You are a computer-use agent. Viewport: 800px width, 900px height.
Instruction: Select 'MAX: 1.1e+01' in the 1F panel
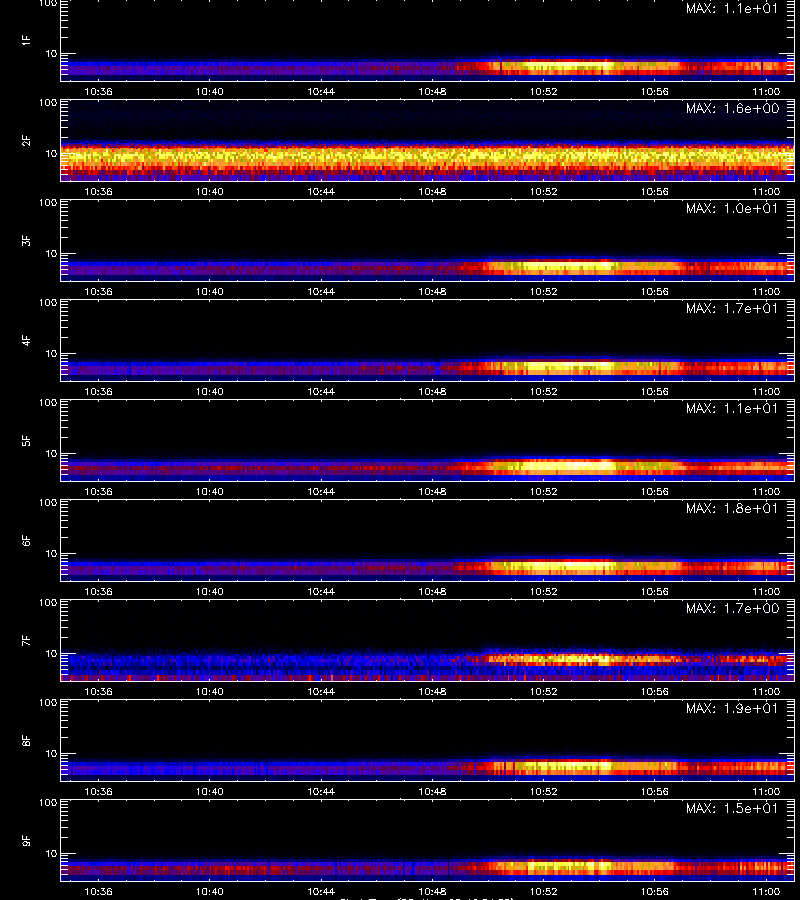tap(732, 9)
